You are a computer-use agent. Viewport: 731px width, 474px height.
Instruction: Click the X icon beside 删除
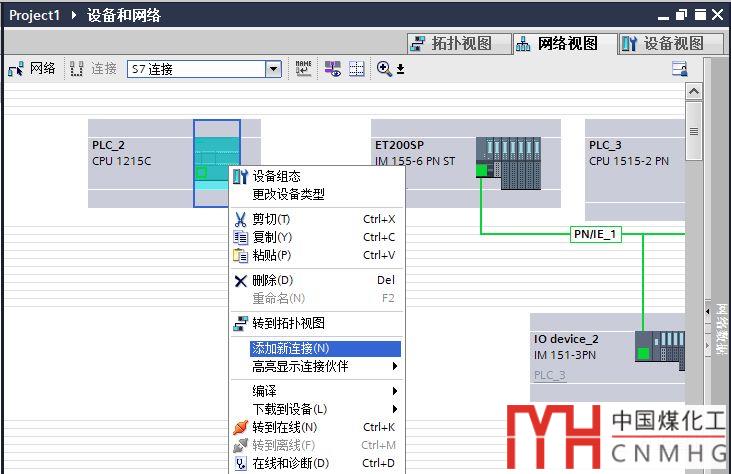coord(241,281)
